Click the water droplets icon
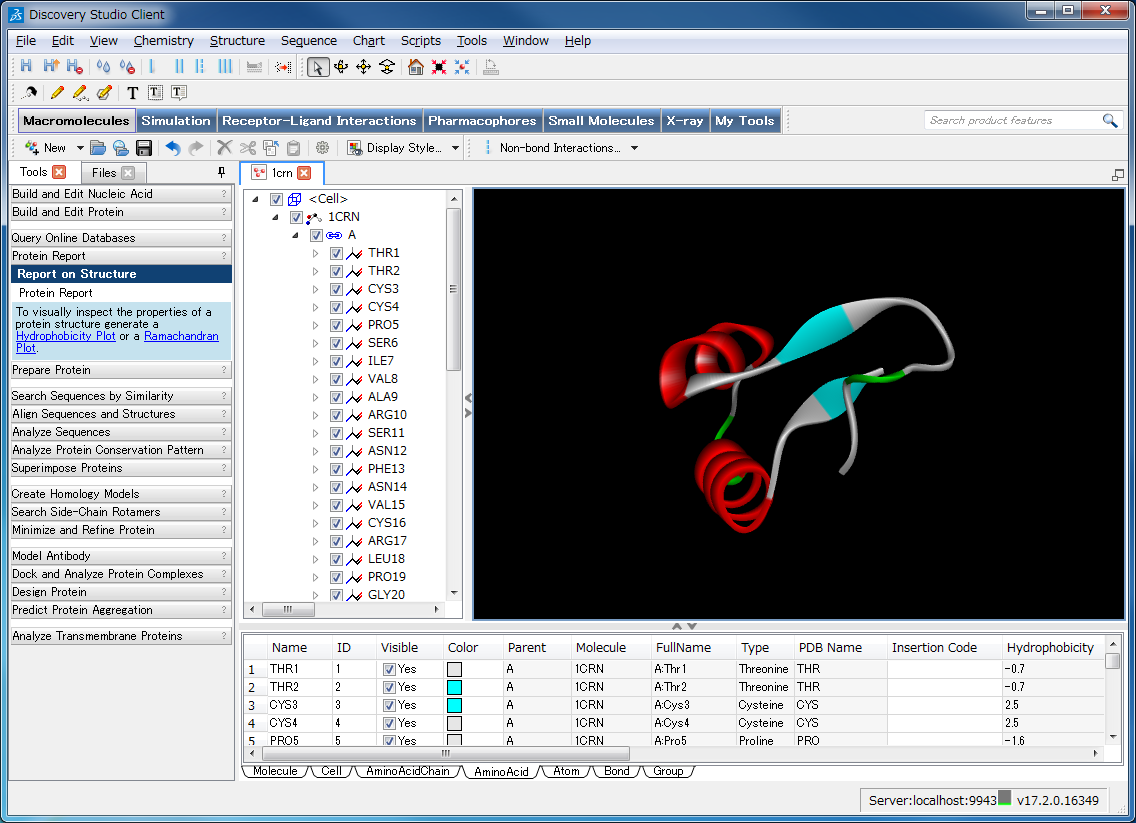The image size is (1136, 823). point(104,67)
